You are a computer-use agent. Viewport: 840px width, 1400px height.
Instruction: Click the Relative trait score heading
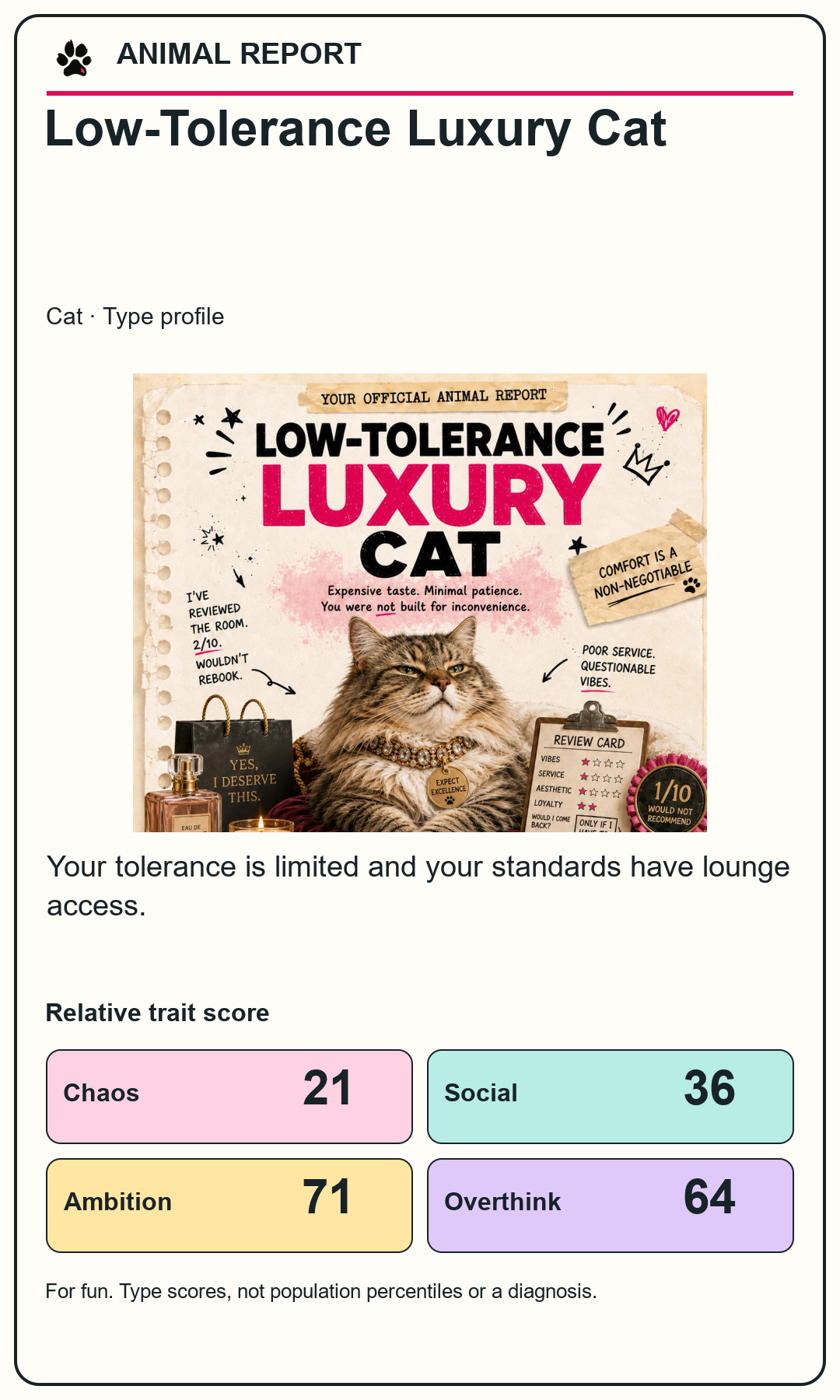point(158,1013)
